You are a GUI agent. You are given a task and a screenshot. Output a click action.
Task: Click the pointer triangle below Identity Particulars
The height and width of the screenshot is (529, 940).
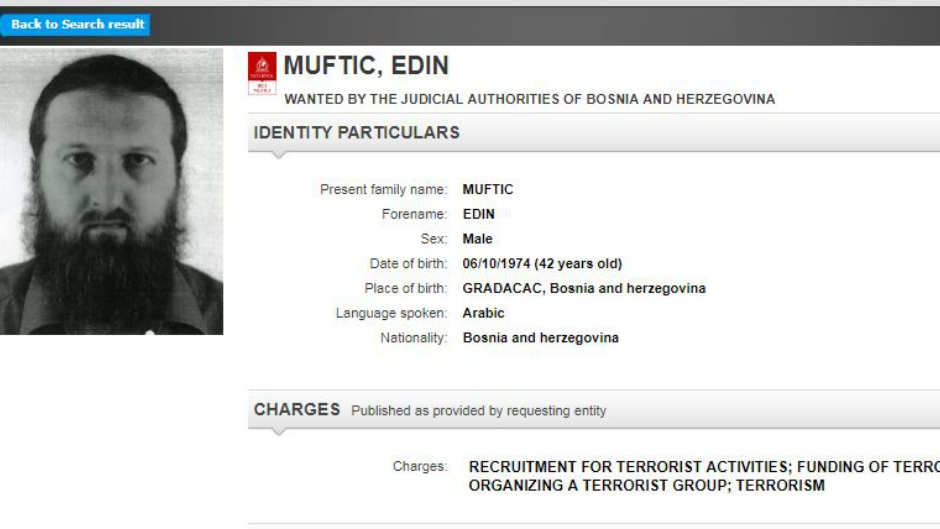279,155
